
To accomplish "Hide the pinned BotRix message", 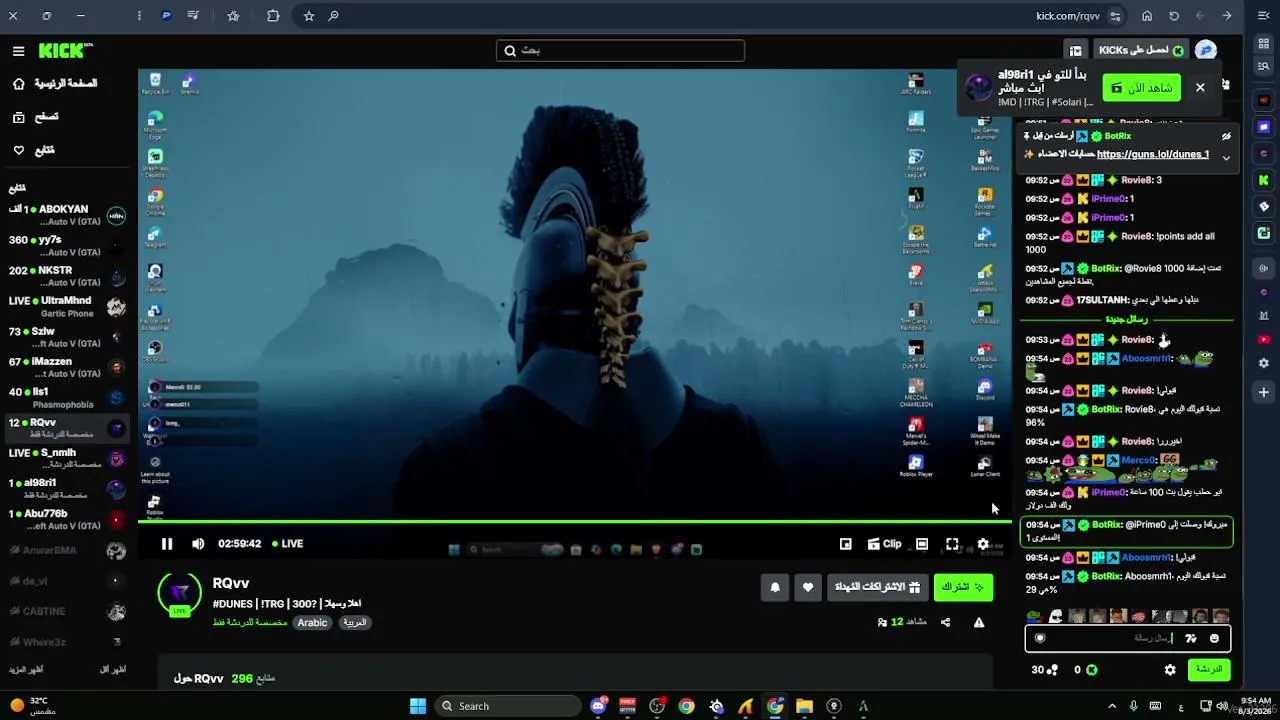I will 1226,136.
